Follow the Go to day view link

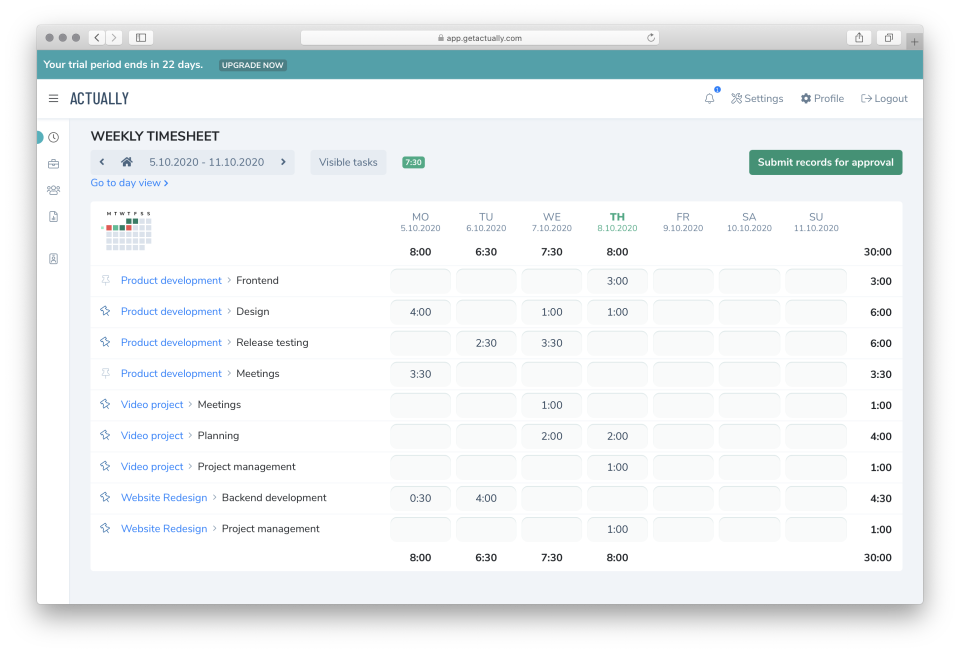(x=129, y=183)
